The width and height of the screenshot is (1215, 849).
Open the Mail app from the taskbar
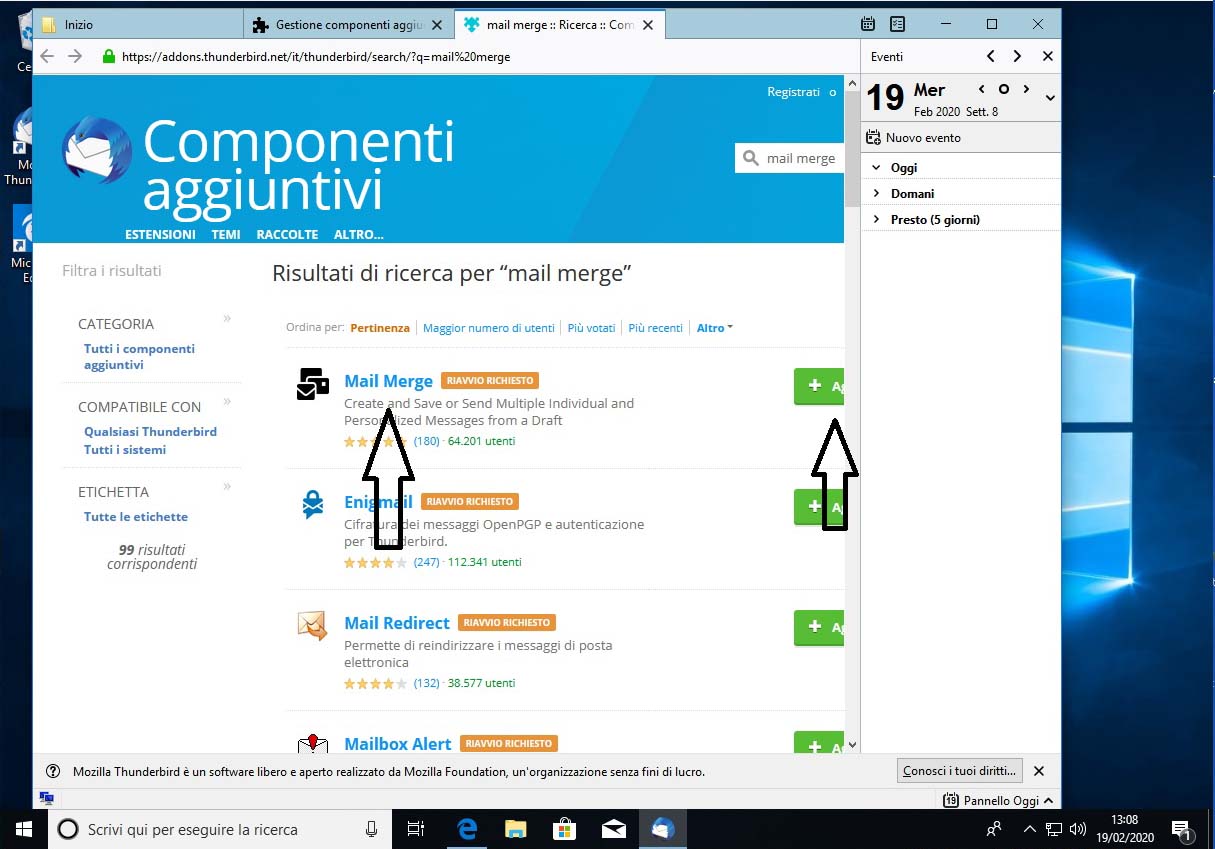coord(613,829)
